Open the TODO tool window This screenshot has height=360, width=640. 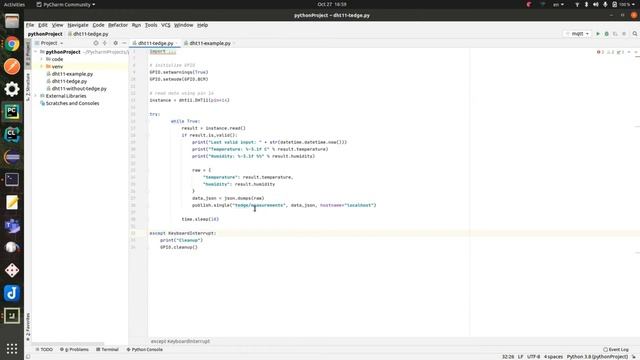coord(44,349)
